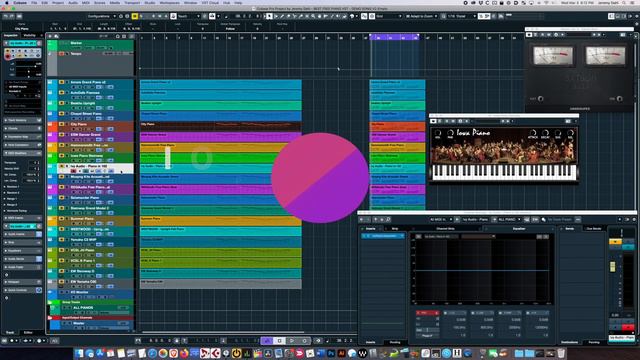Open Firefox from the Dock
This screenshot has width=640, height=360.
184,353
